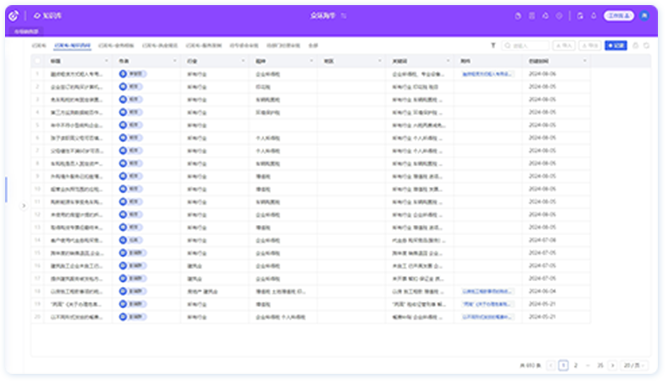Open the user avatar in the header

coord(644,16)
